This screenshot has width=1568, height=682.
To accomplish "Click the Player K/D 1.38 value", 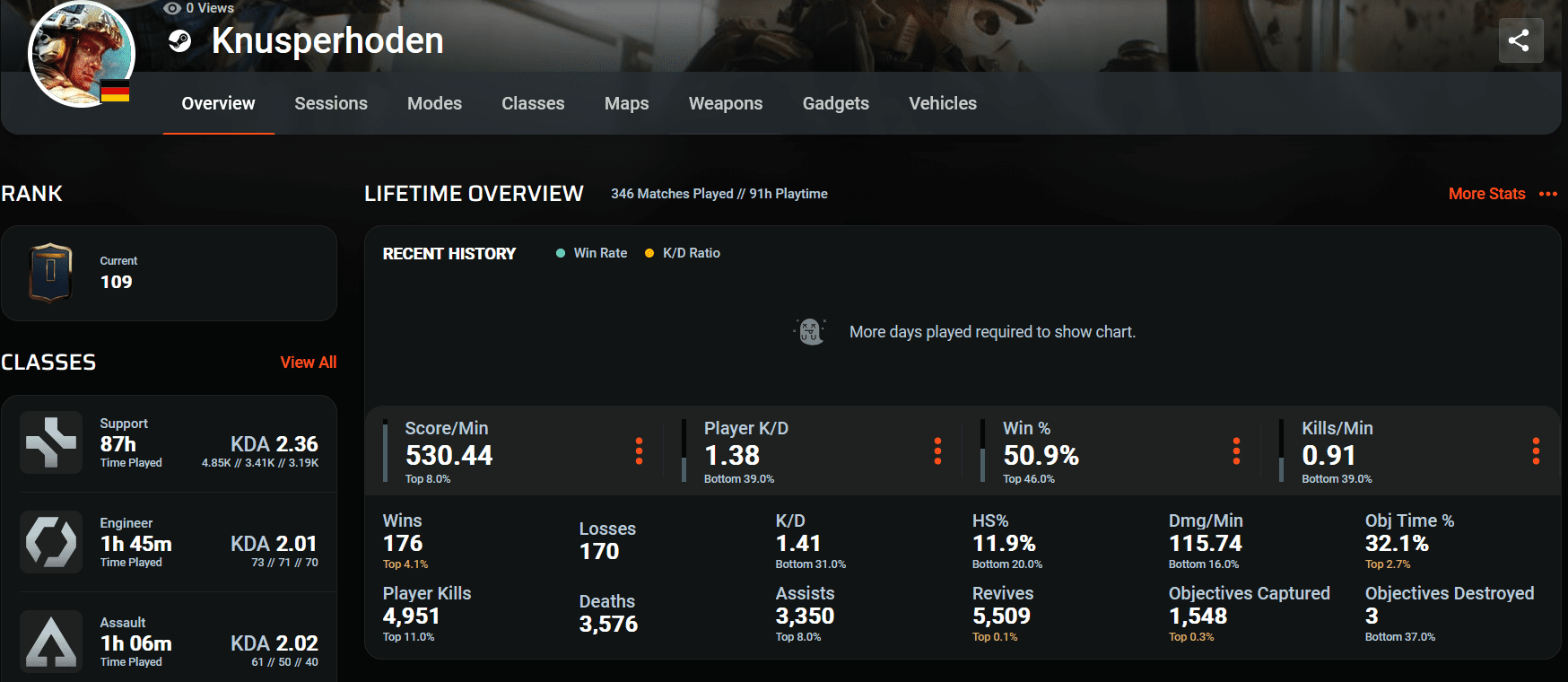I will [x=732, y=456].
